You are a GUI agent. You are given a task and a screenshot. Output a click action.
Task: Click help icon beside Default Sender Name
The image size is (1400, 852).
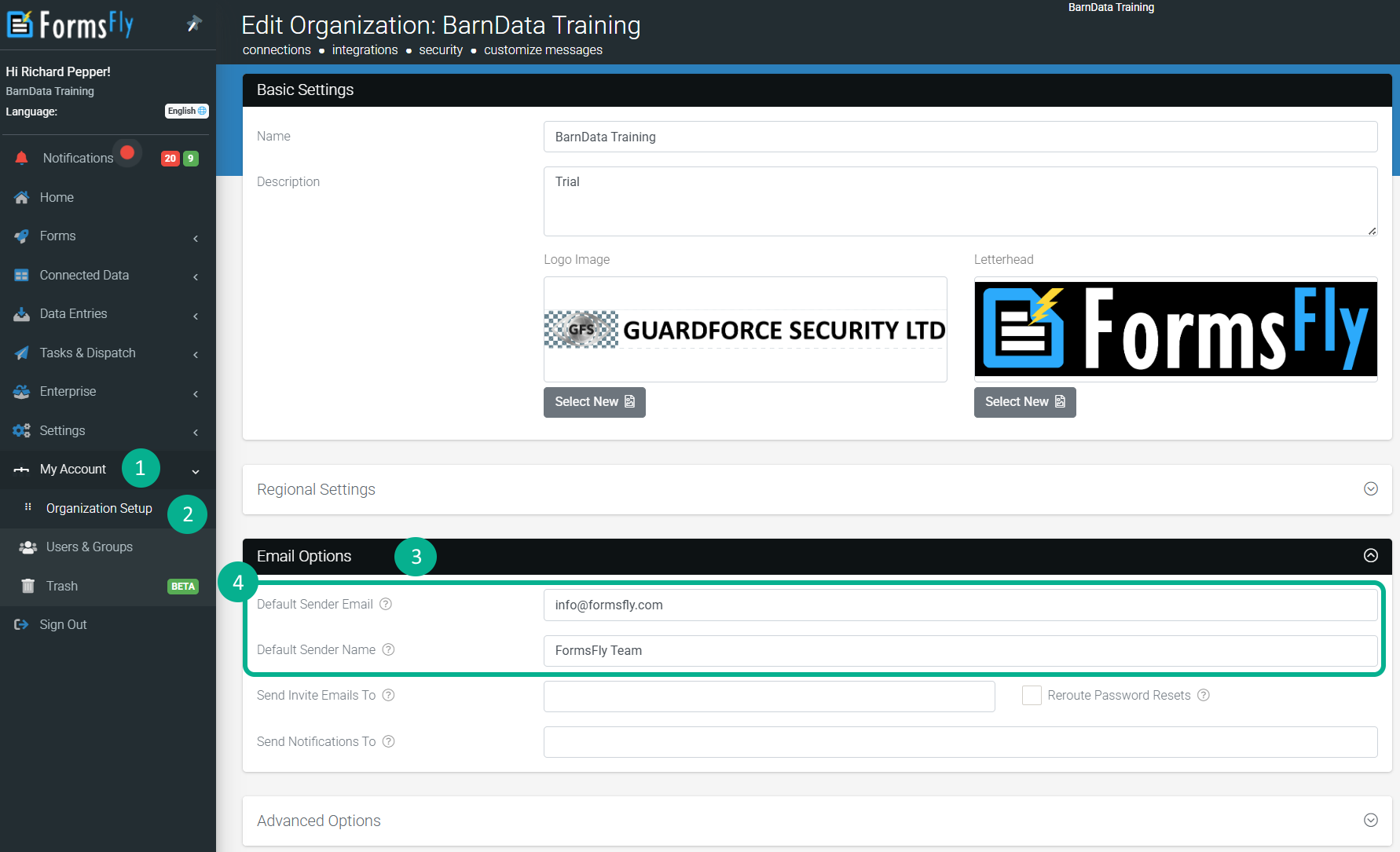click(388, 649)
